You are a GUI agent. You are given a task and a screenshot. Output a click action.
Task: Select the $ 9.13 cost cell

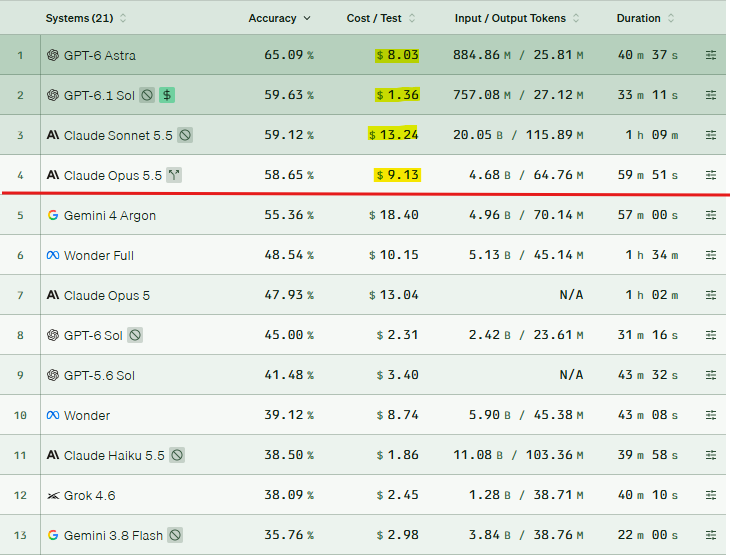click(397, 175)
